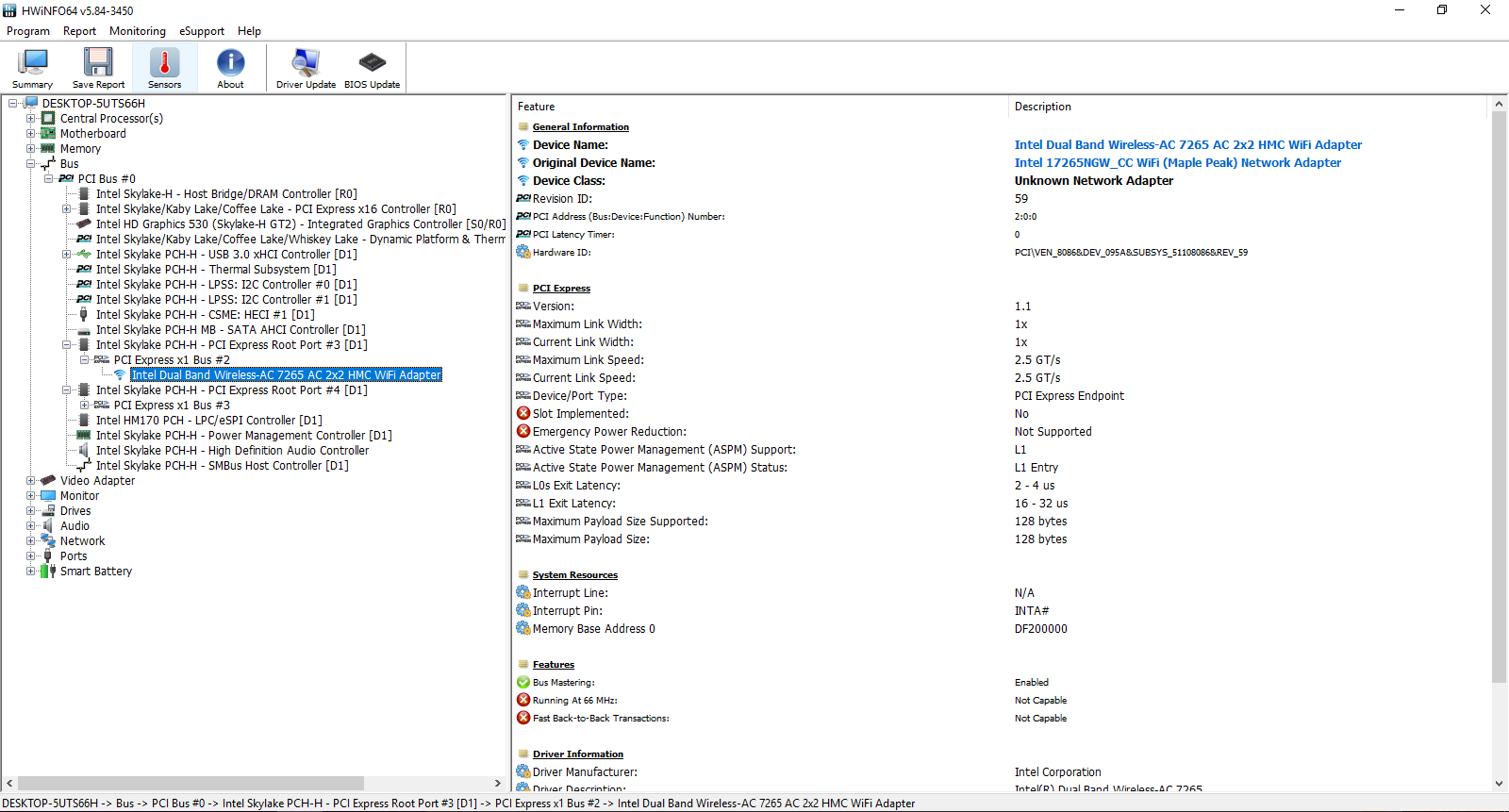The height and width of the screenshot is (812, 1509).
Task: Click the Memory module icon
Action: point(48,148)
